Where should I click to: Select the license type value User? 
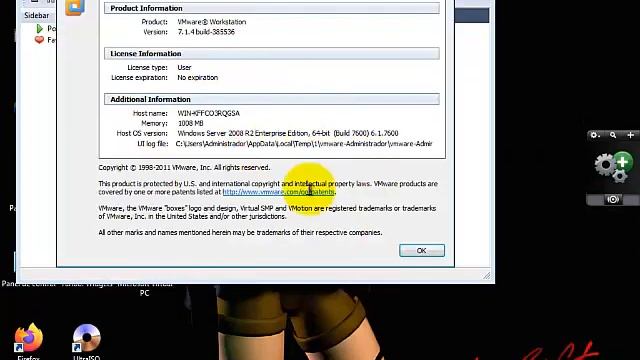184,67
